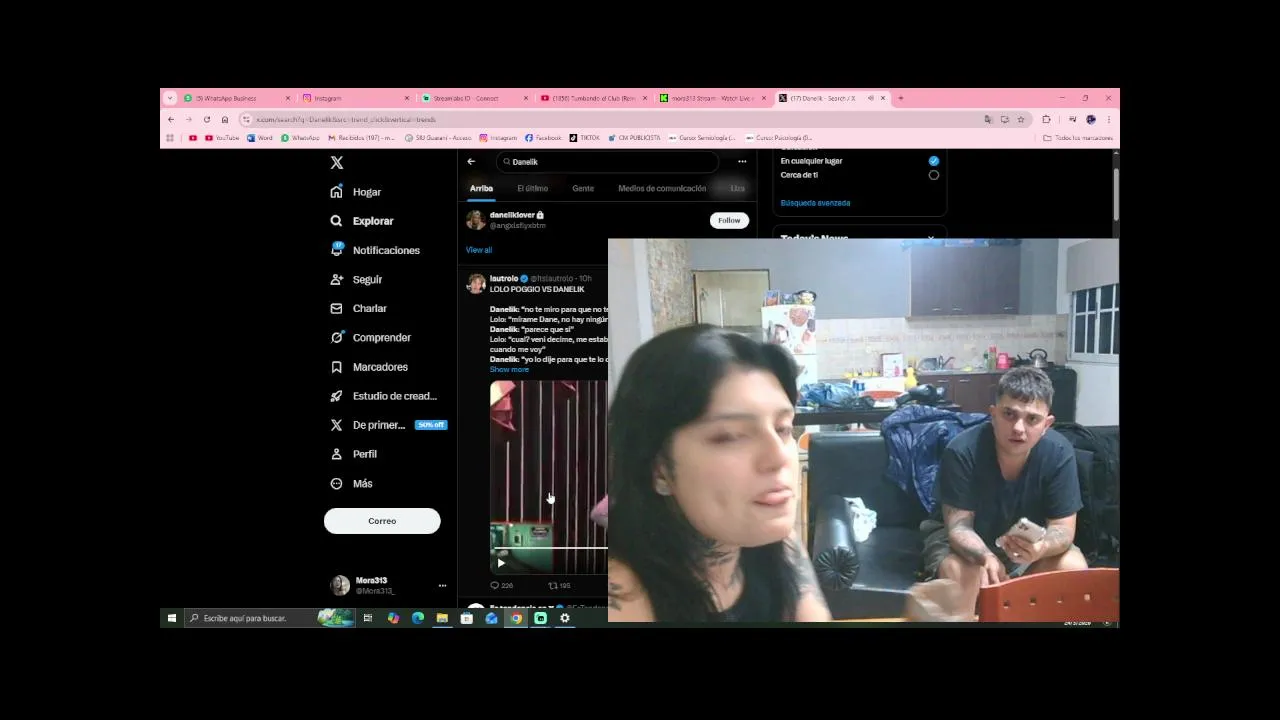Viewport: 1280px width, 720px height.
Task: Open Charlar messages in sidebar
Action: click(358, 308)
